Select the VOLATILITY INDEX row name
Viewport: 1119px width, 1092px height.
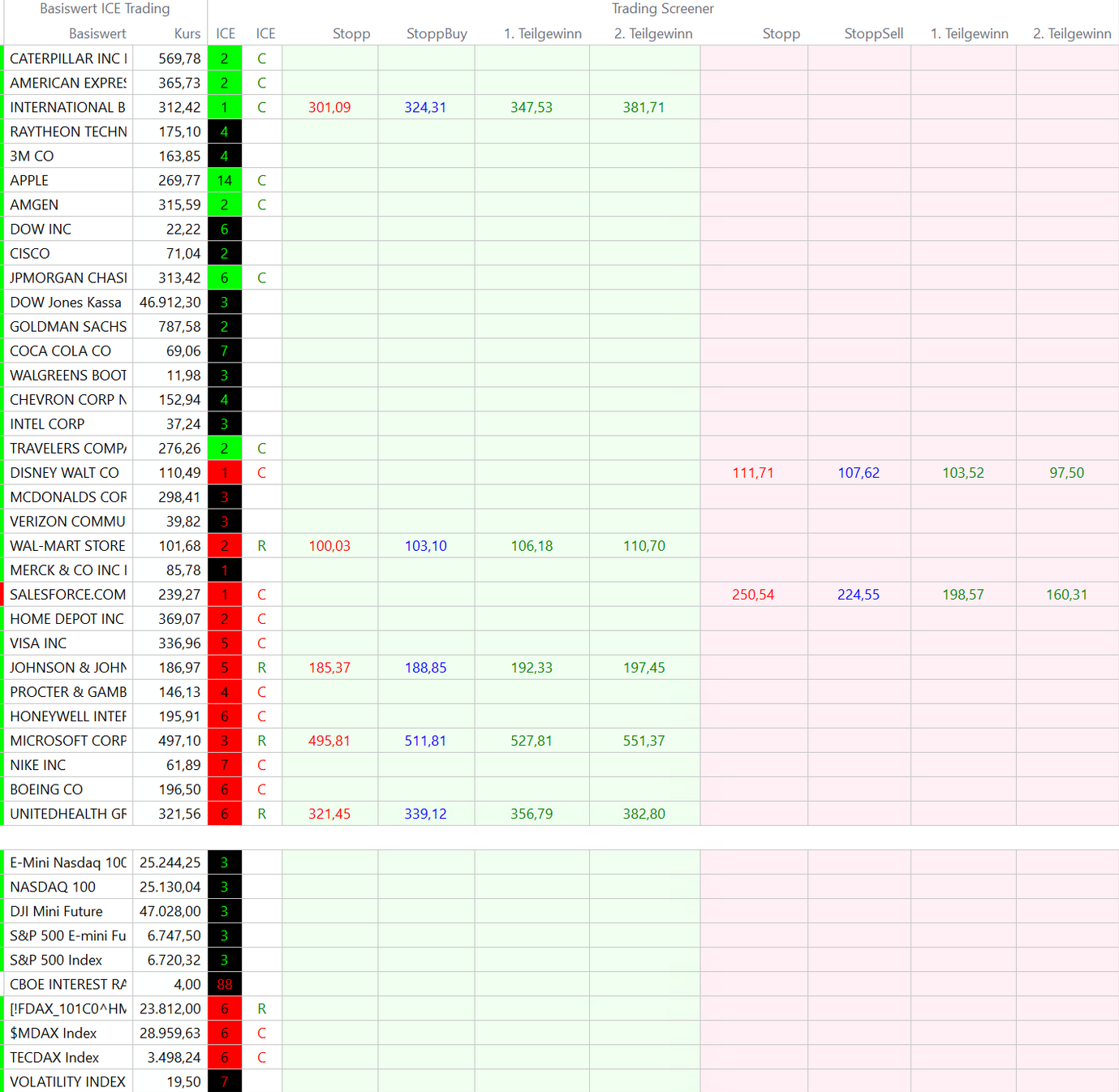coord(67,1081)
